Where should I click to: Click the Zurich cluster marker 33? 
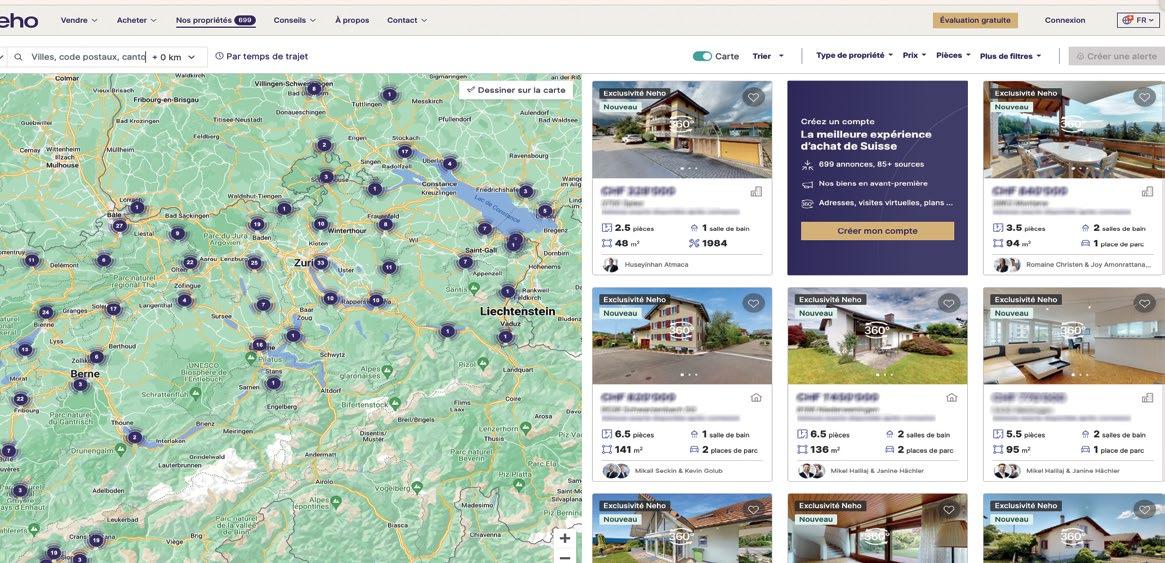(320, 263)
